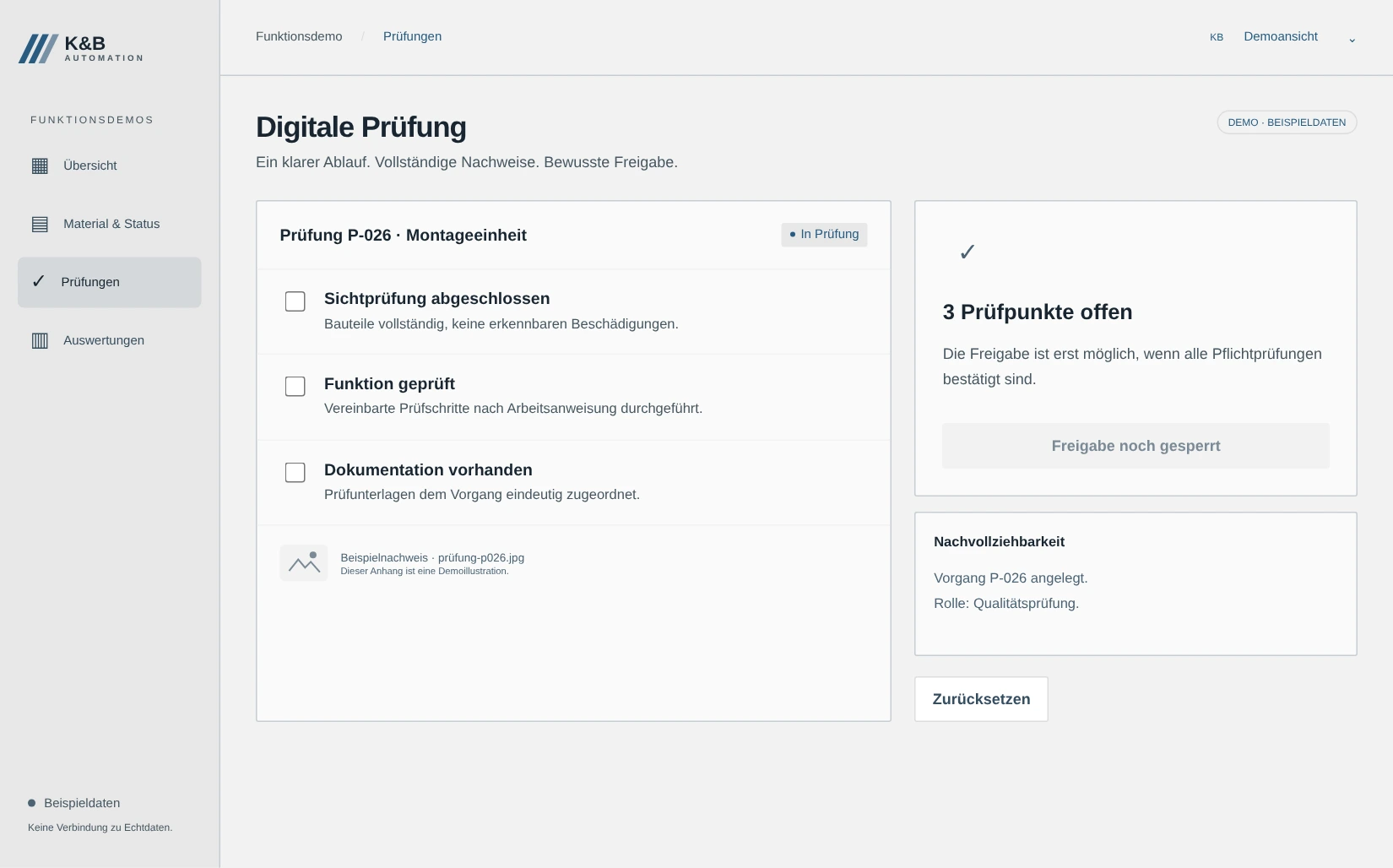Click the Zurücksetzen button
This screenshot has width=1393, height=868.
(x=981, y=699)
